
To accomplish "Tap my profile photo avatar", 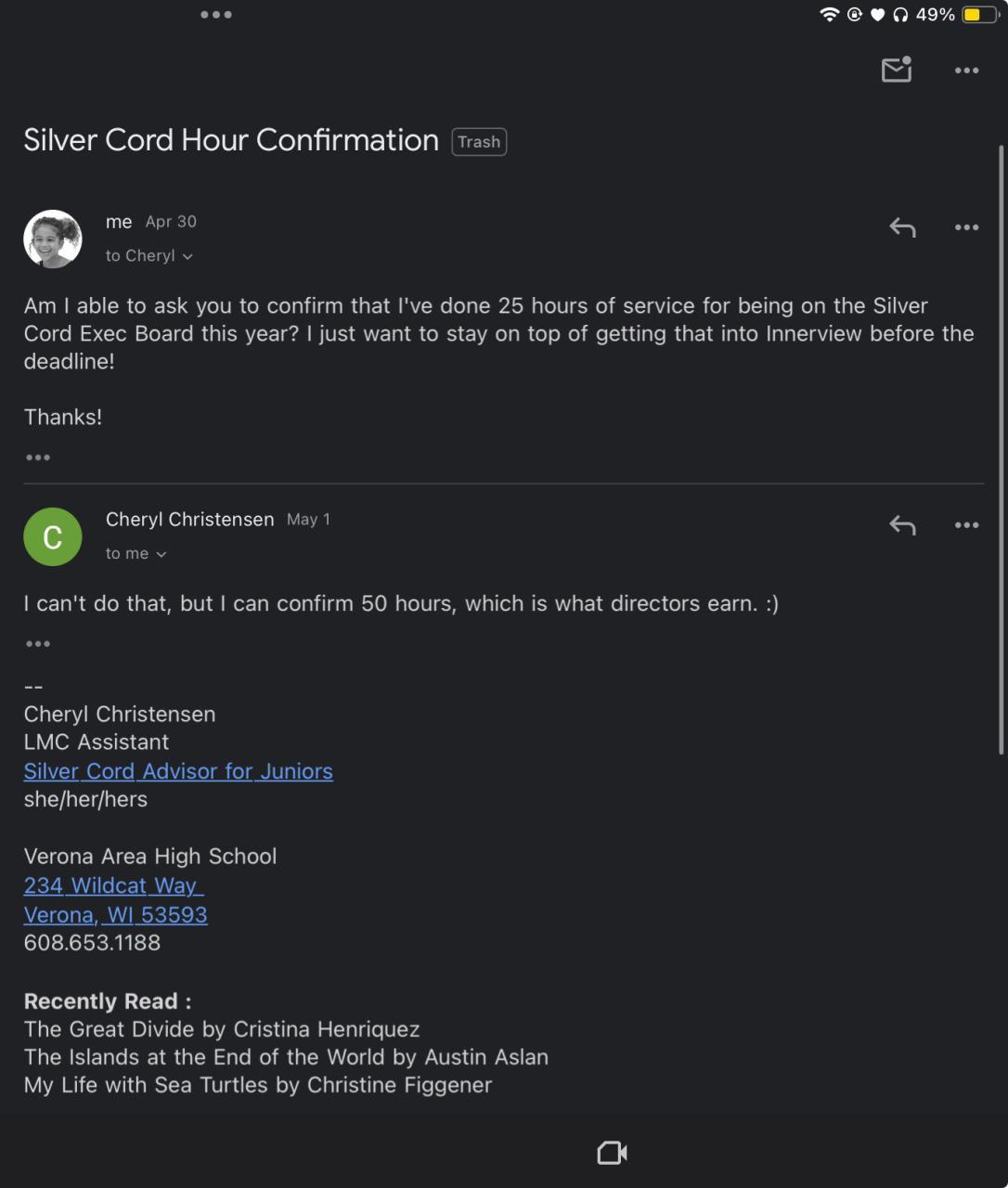I will point(53,239).
